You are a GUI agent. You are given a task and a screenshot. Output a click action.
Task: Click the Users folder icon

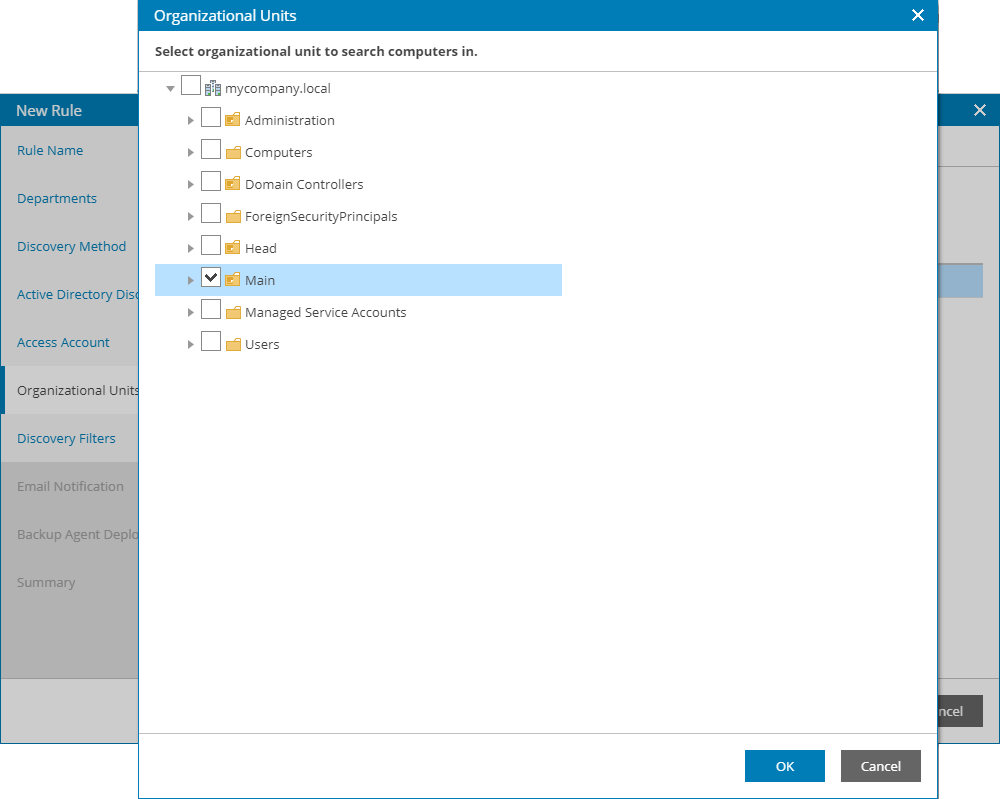(233, 344)
